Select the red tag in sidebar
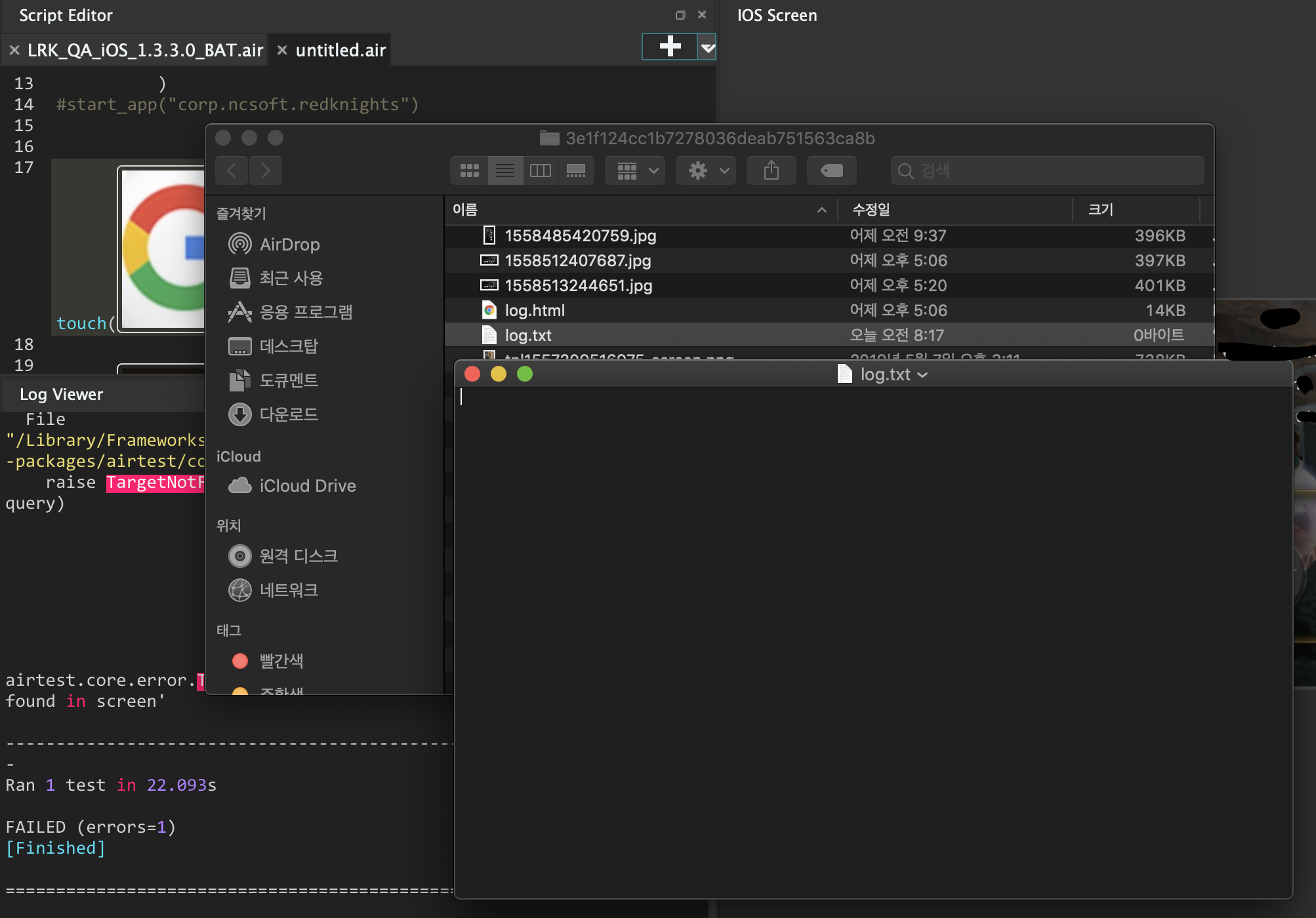The height and width of the screenshot is (918, 1316). click(x=281, y=660)
